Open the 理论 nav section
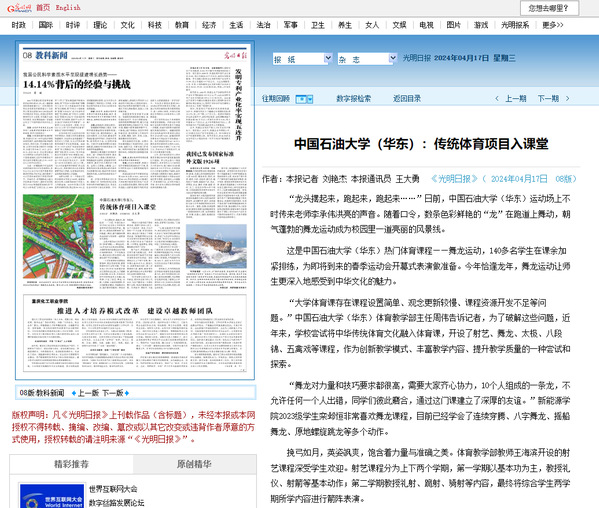Screen dimensions: 599x508 (x=100, y=25)
